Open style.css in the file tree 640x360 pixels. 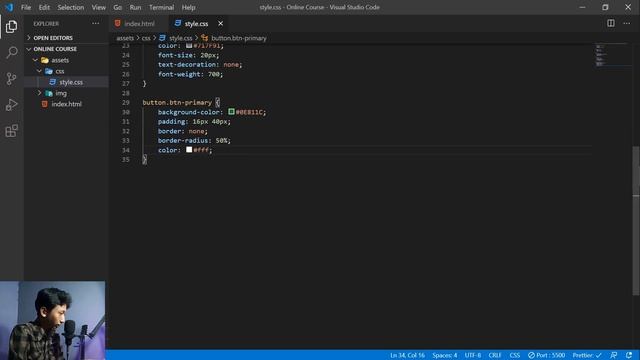click(x=65, y=82)
